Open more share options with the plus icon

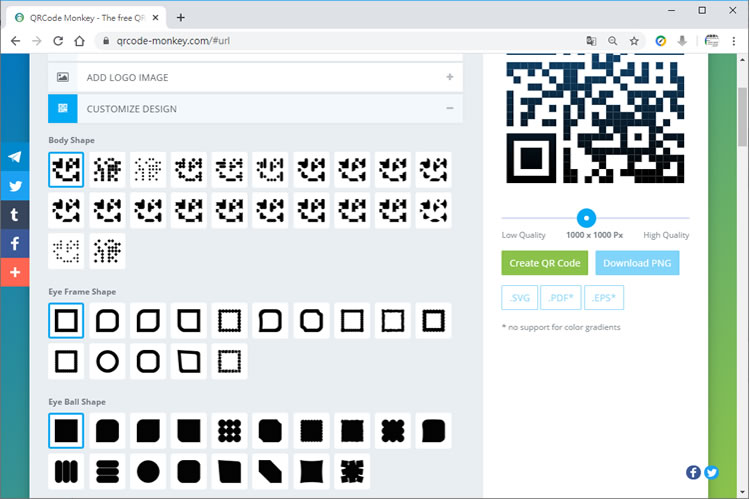(15, 272)
